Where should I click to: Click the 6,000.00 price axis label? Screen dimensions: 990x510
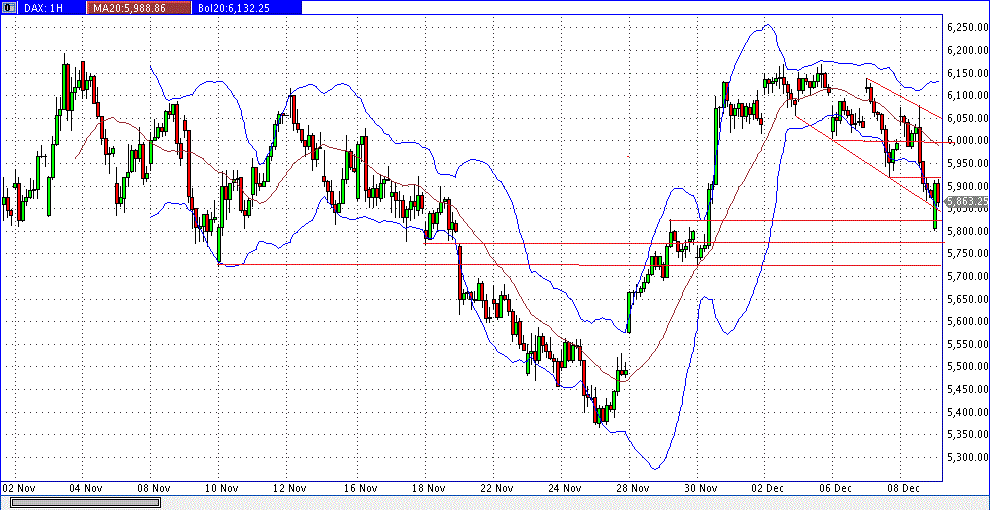coord(968,140)
